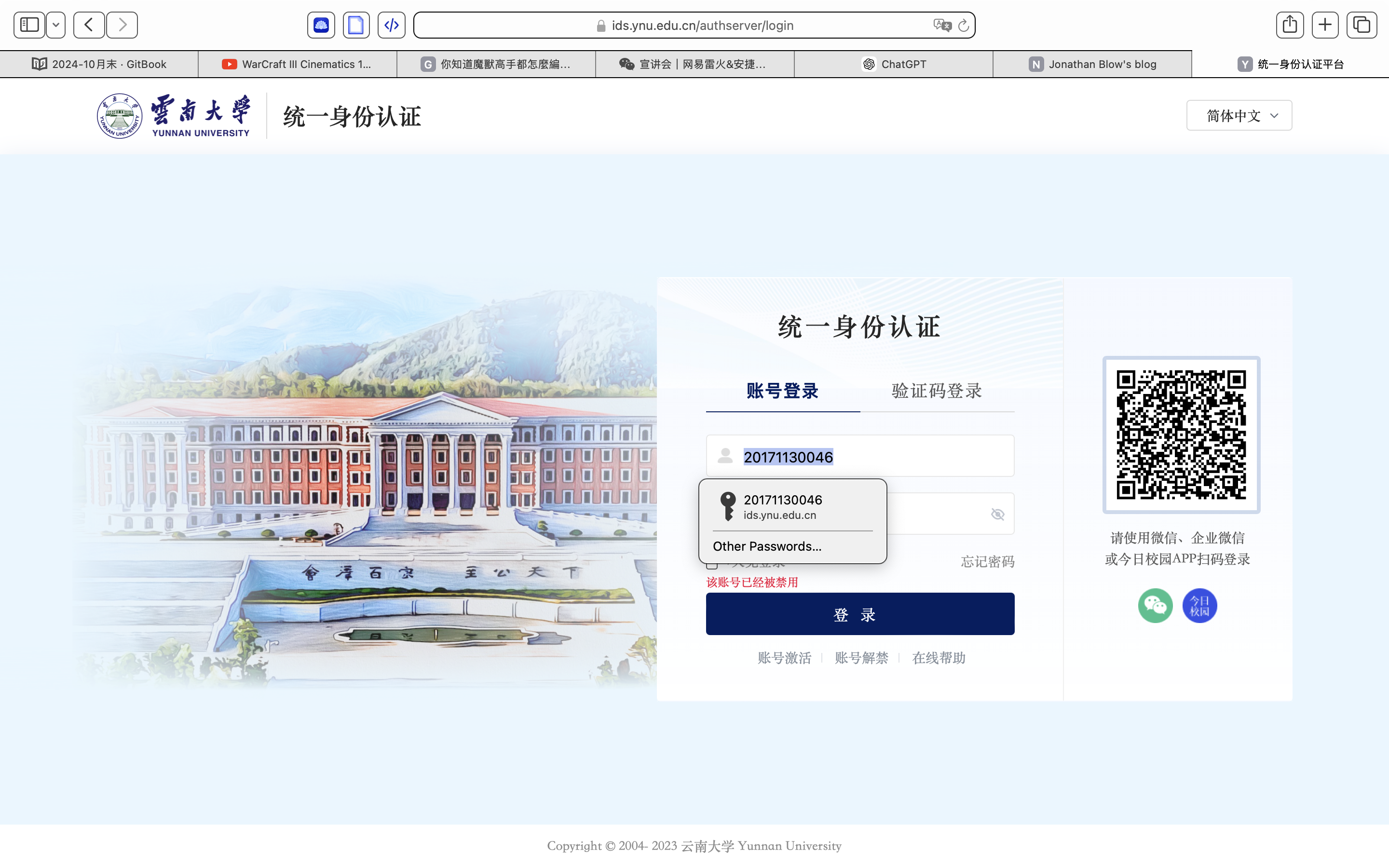Open the Share button in toolbar

1290,25
